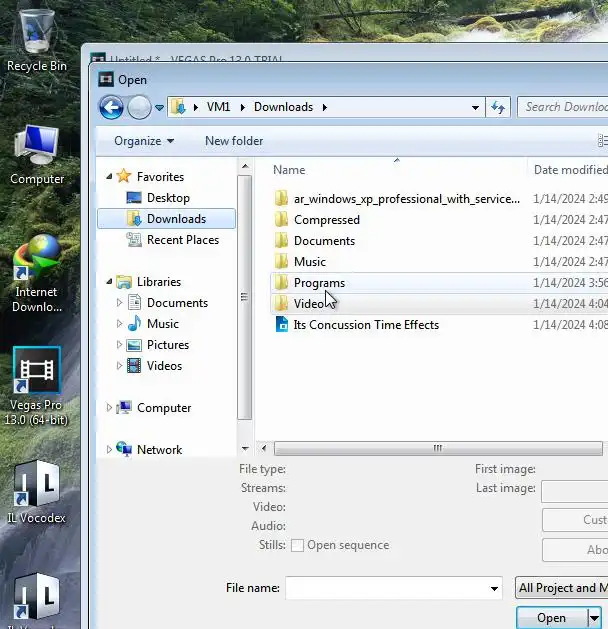Click navigation pane scroll down arrow
608x629 pixels.
(245, 448)
